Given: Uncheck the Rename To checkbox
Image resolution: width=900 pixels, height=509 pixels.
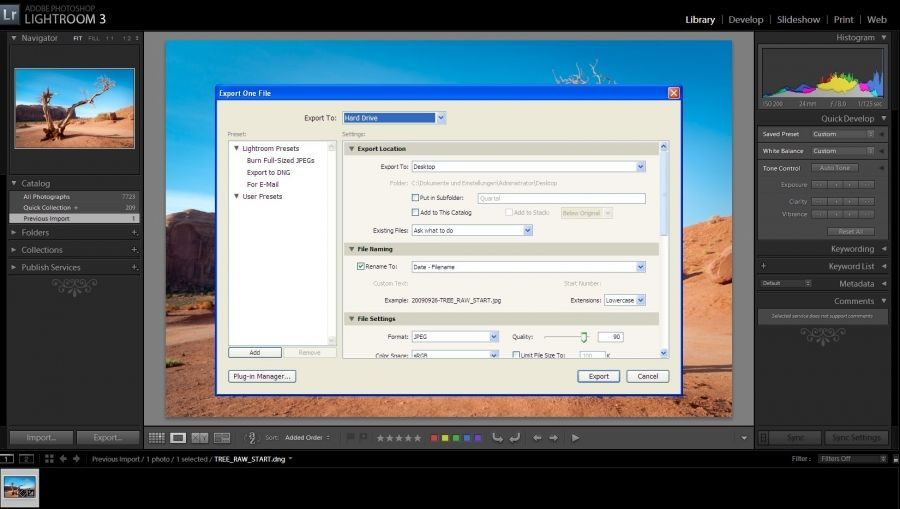Looking at the screenshot, I should (361, 267).
